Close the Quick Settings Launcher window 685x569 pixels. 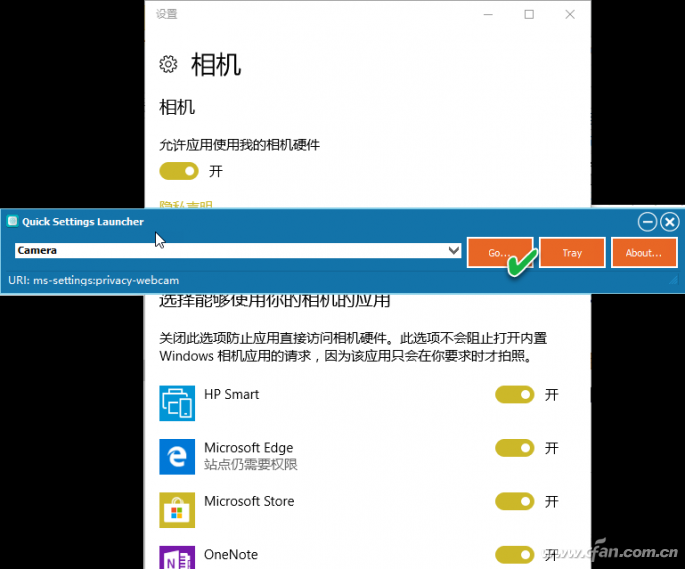(x=670, y=222)
